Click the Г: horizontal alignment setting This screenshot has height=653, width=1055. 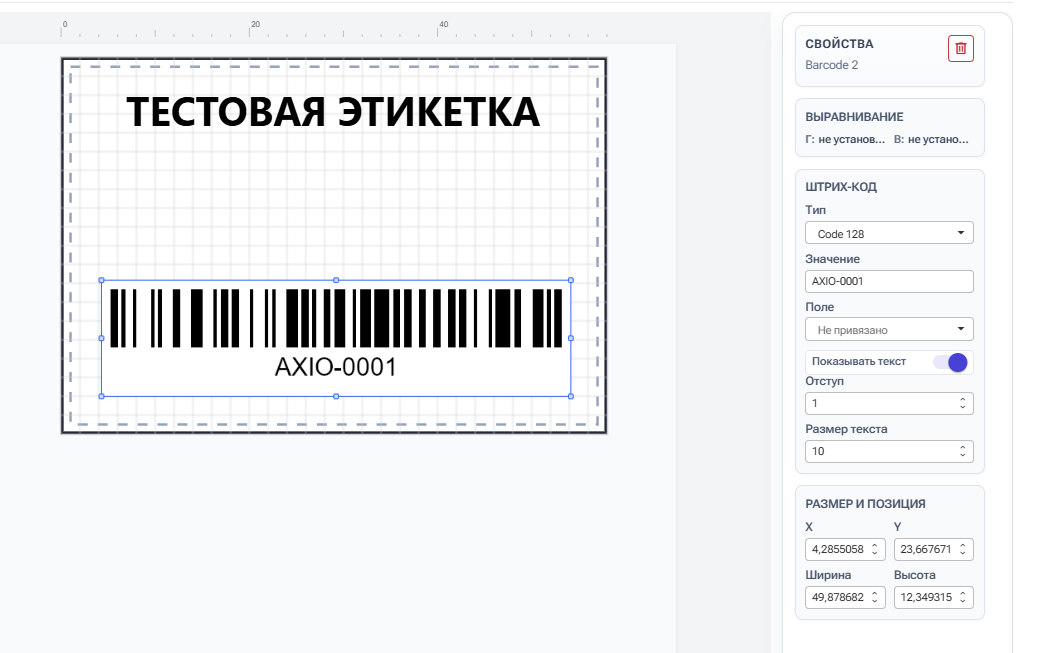[x=845, y=139]
